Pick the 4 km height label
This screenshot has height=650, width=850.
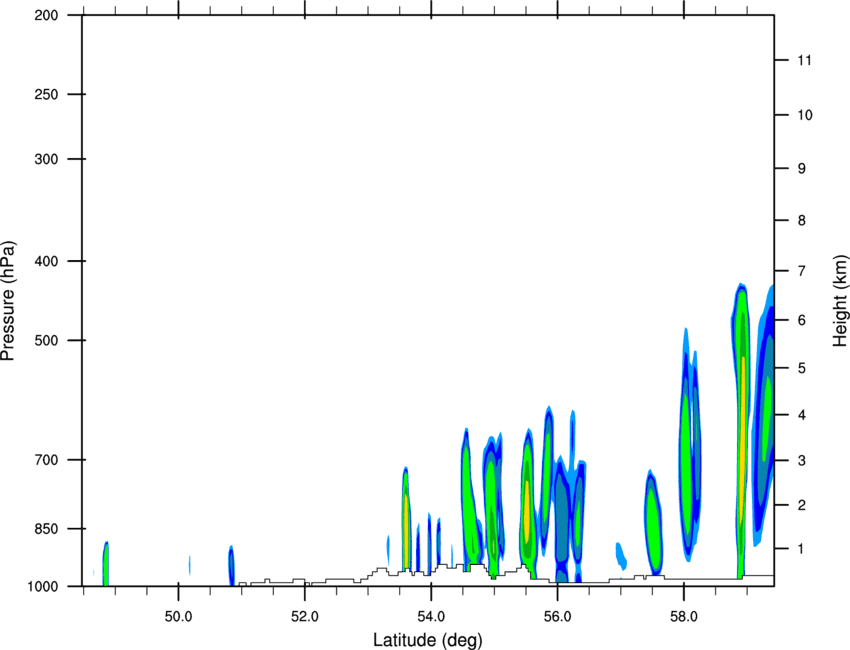[x=802, y=415]
